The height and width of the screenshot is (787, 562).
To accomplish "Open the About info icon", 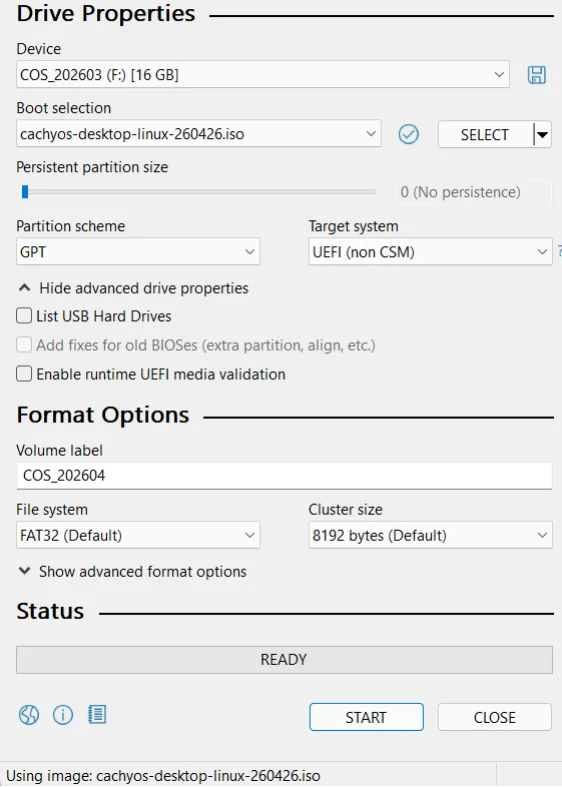I will [x=63, y=714].
